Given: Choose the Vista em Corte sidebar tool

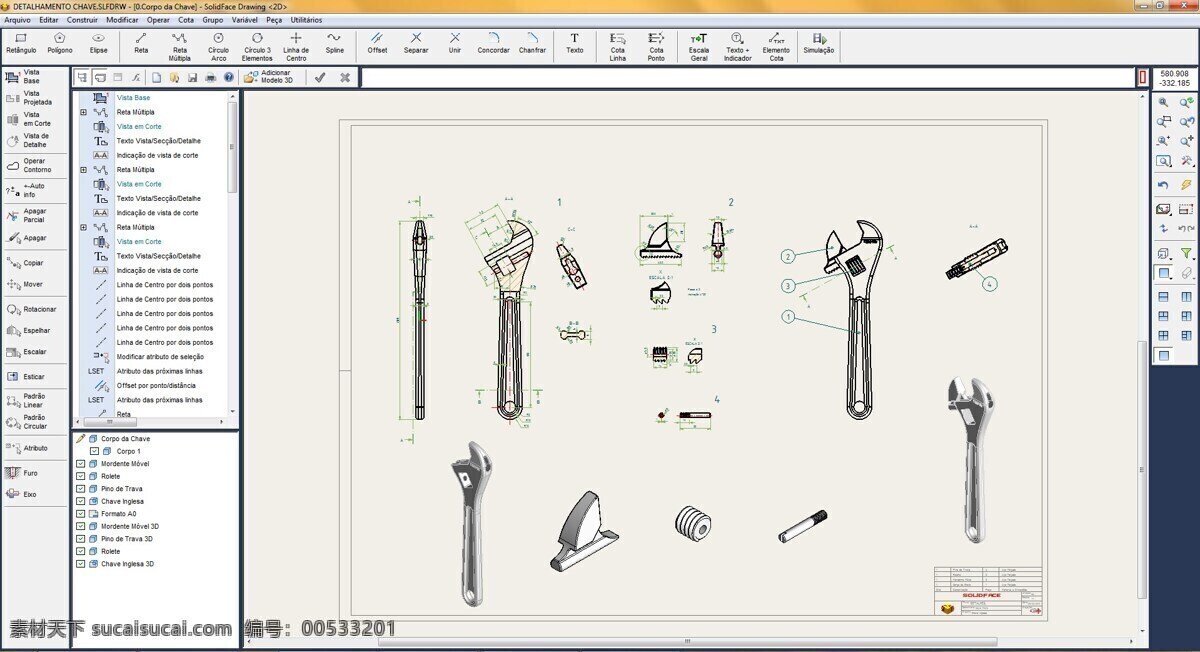Looking at the screenshot, I should tap(28, 119).
